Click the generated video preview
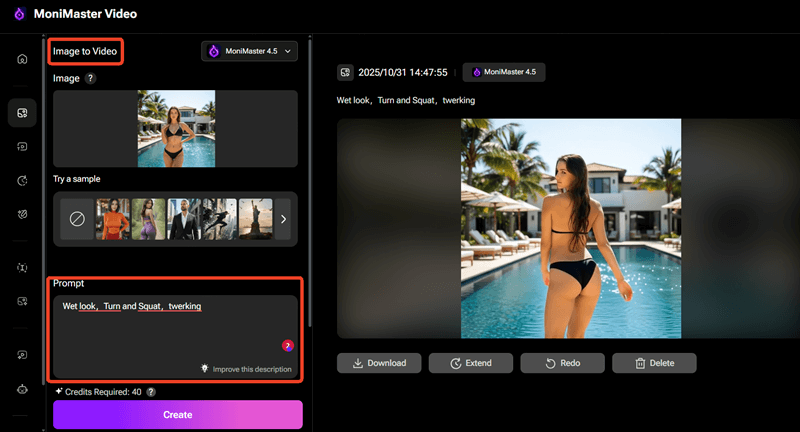800x432 pixels. click(x=571, y=228)
